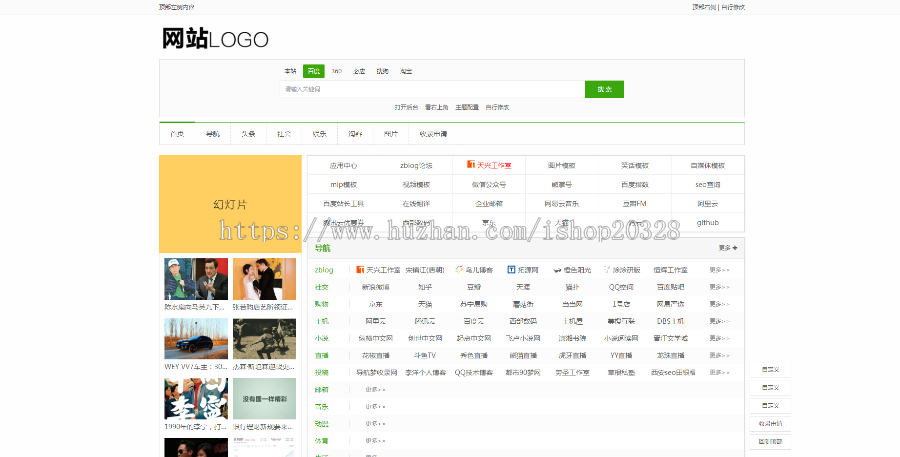Open 首页 in the navigation bar
The height and width of the screenshot is (457, 900).
click(x=177, y=134)
